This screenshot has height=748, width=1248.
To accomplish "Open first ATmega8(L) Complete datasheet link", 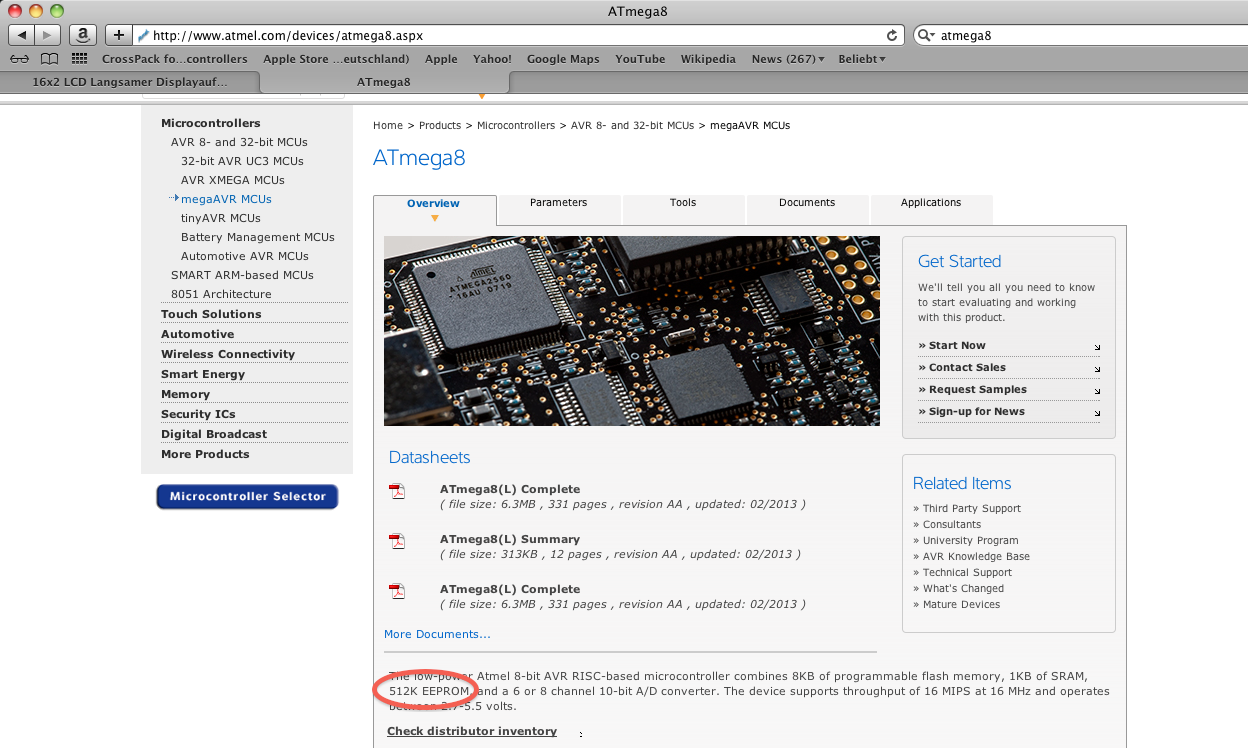I will 510,489.
